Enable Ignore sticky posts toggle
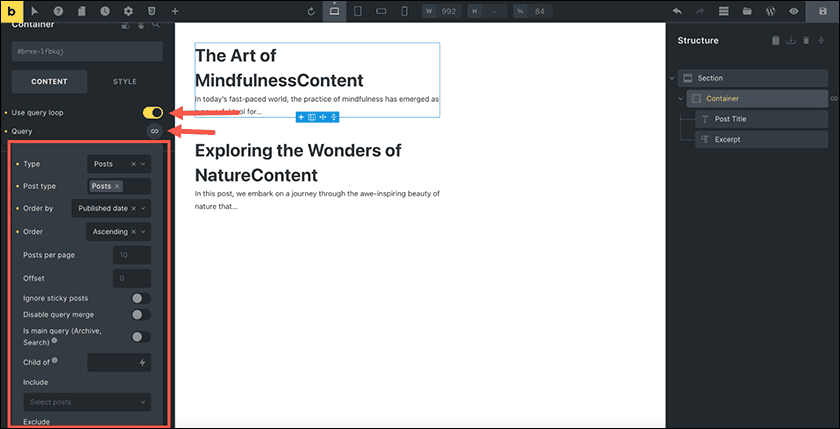This screenshot has height=429, width=840. pyautogui.click(x=141, y=298)
